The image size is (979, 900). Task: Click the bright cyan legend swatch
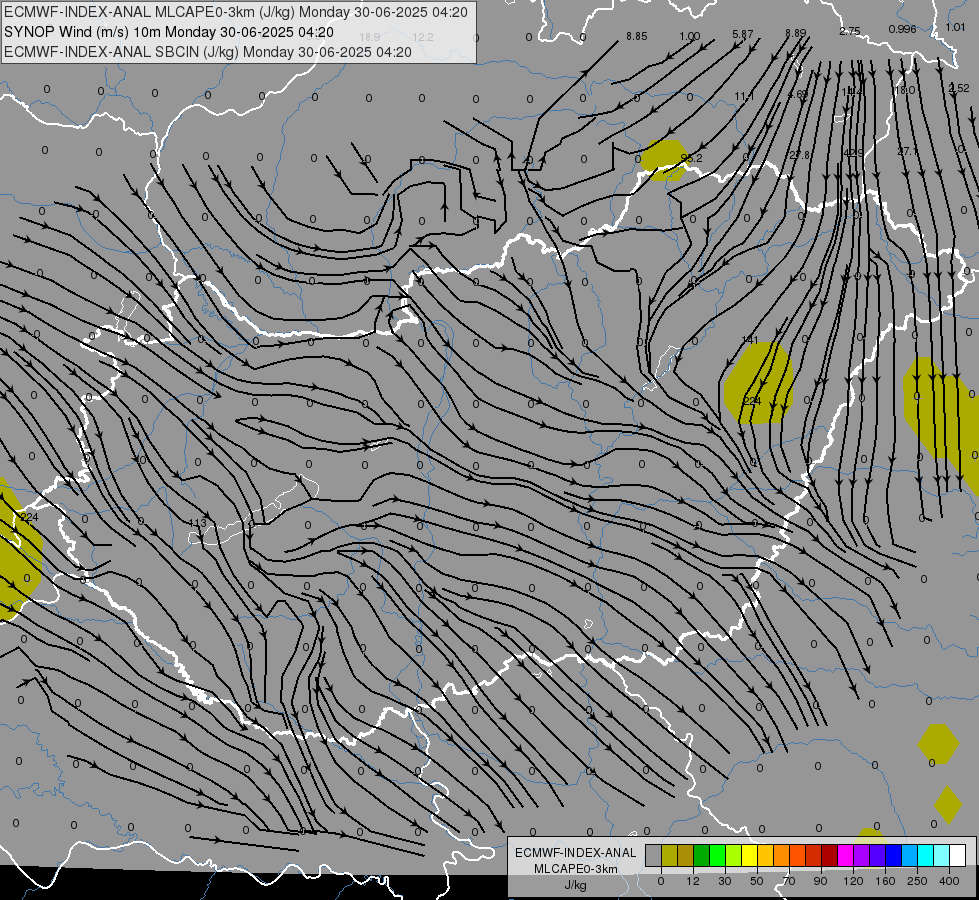point(925,855)
